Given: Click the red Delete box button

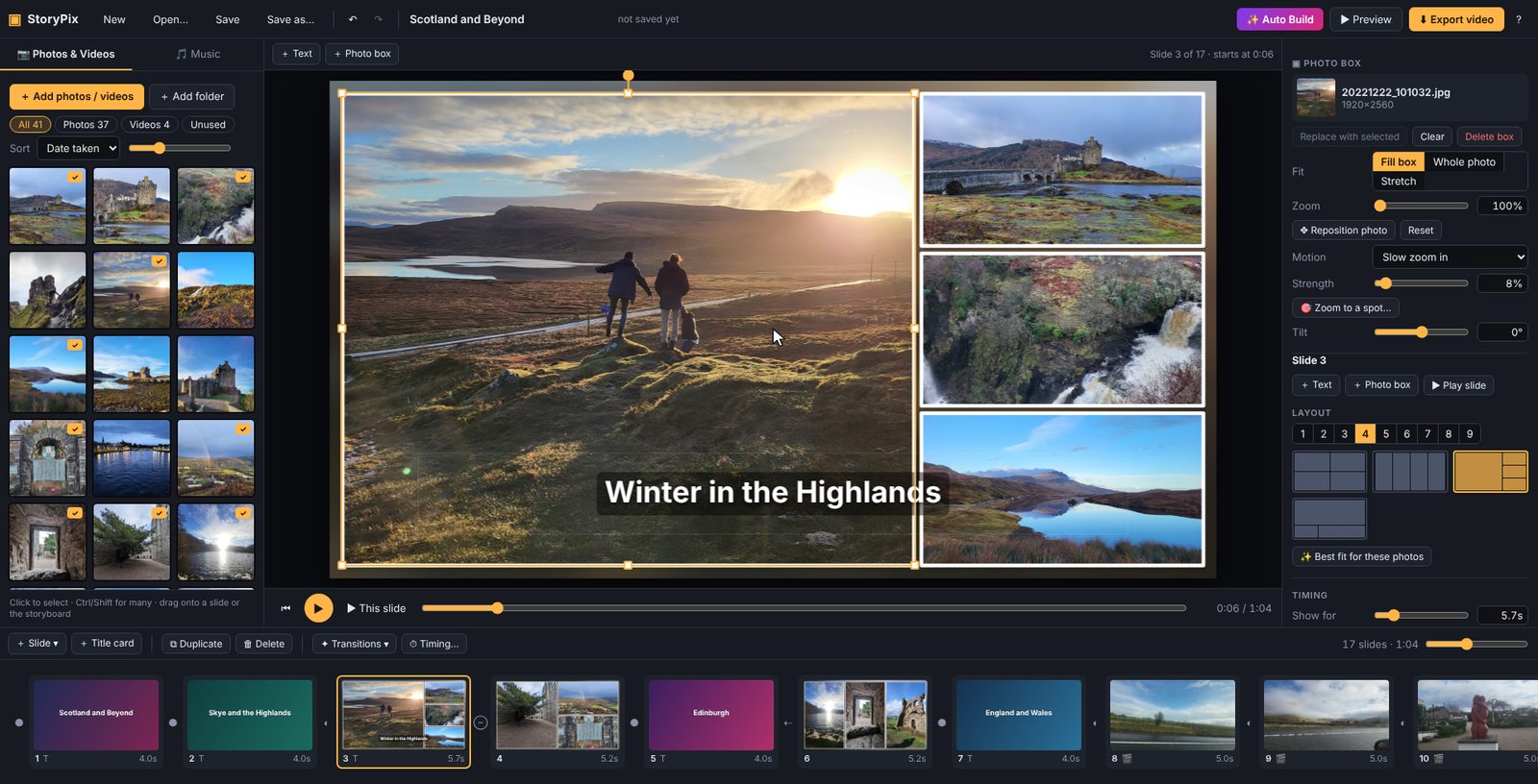Looking at the screenshot, I should pos(1489,136).
